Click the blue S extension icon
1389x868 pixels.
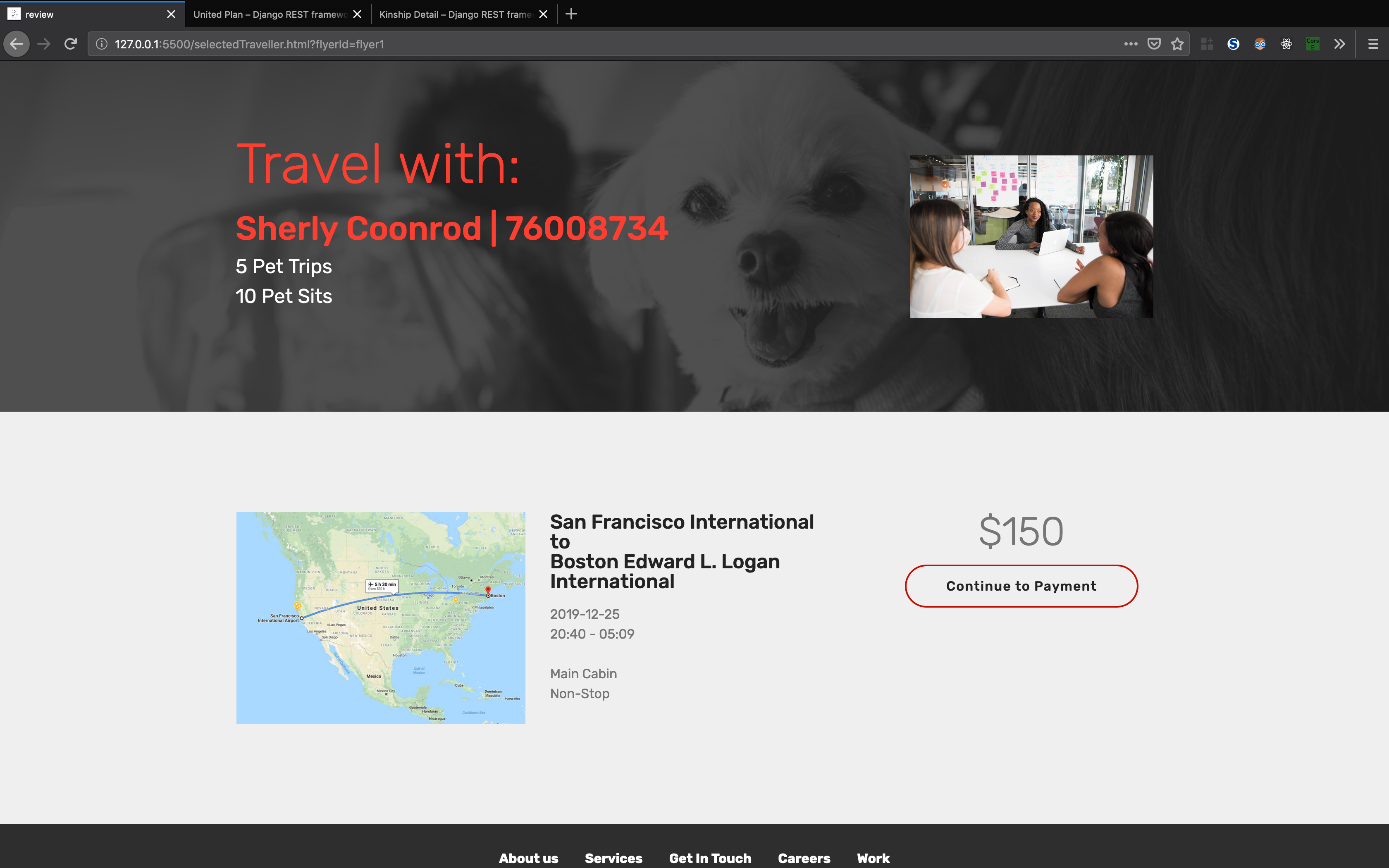1233,44
